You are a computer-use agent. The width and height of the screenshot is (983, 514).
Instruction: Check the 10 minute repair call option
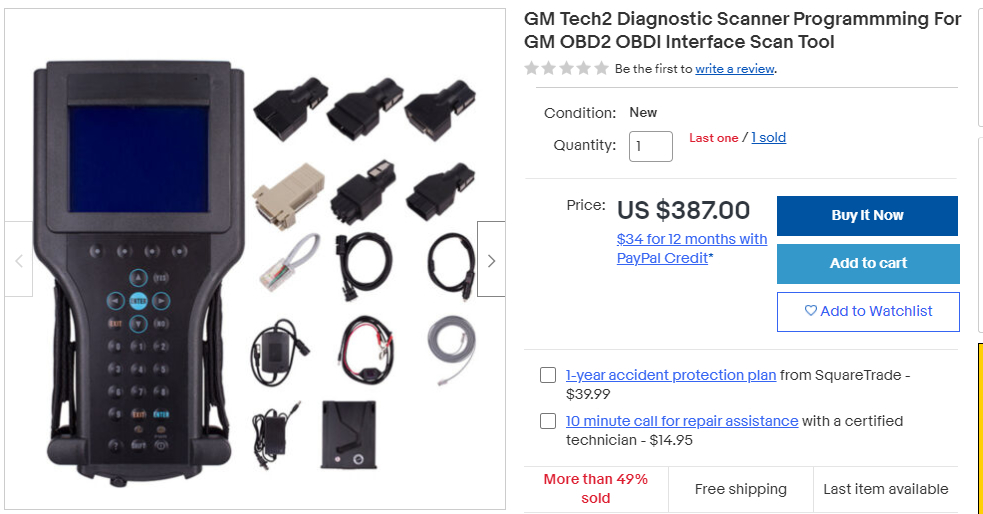click(548, 421)
